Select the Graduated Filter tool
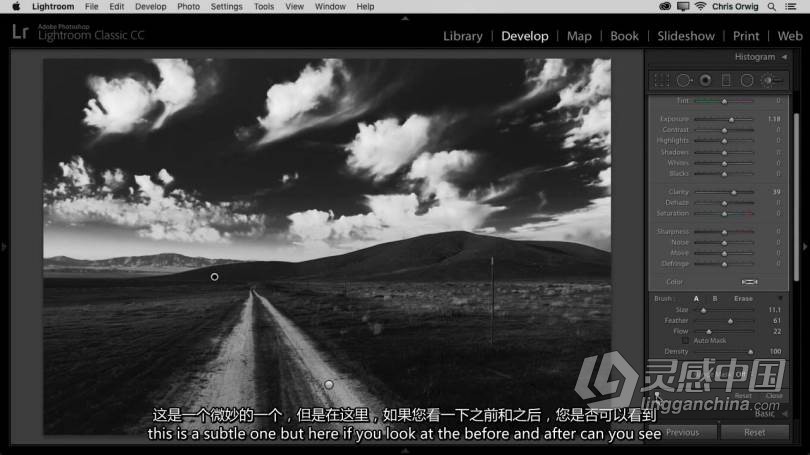810x455 pixels. [x=726, y=80]
